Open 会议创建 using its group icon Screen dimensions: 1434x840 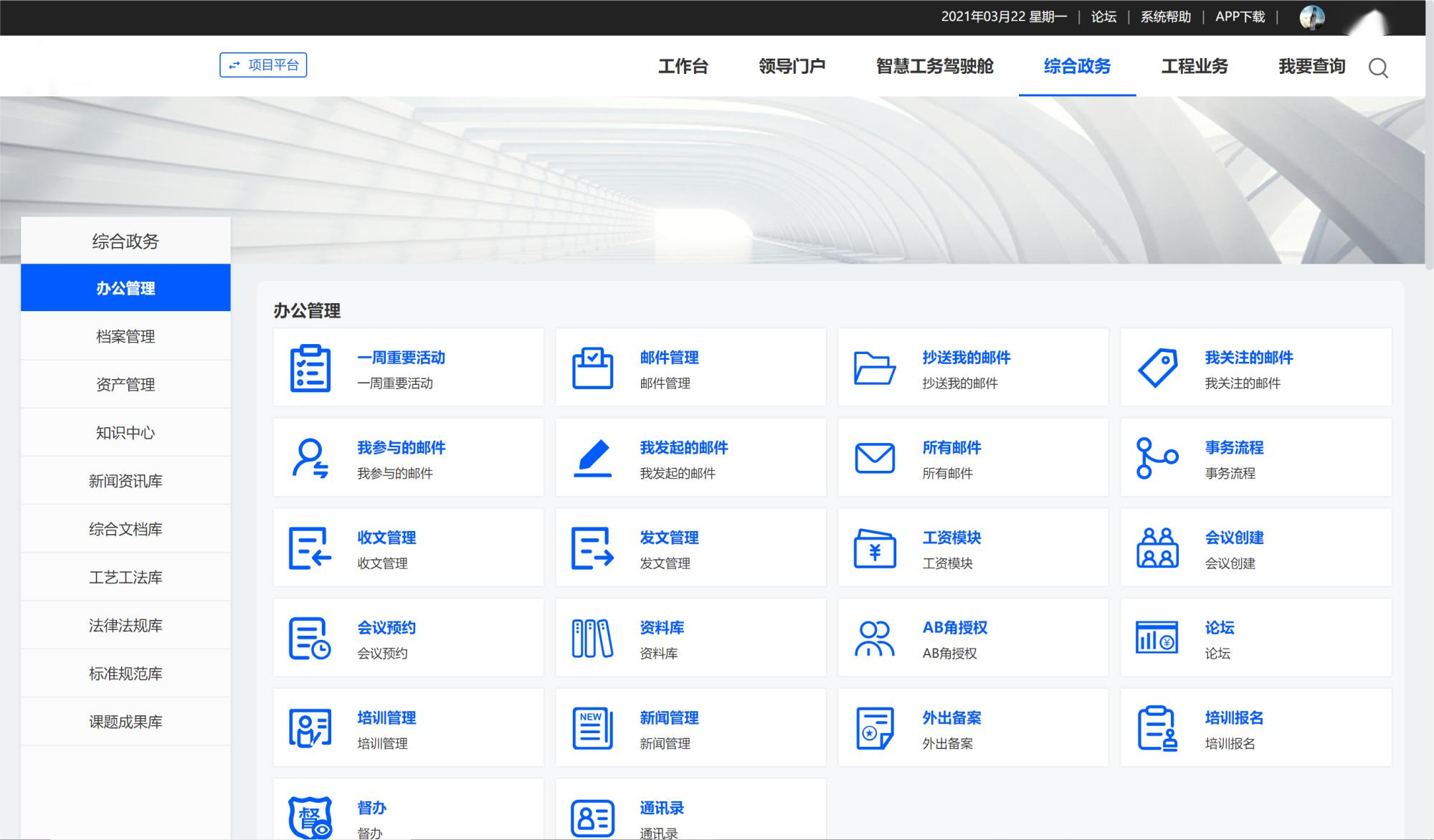click(x=1157, y=547)
